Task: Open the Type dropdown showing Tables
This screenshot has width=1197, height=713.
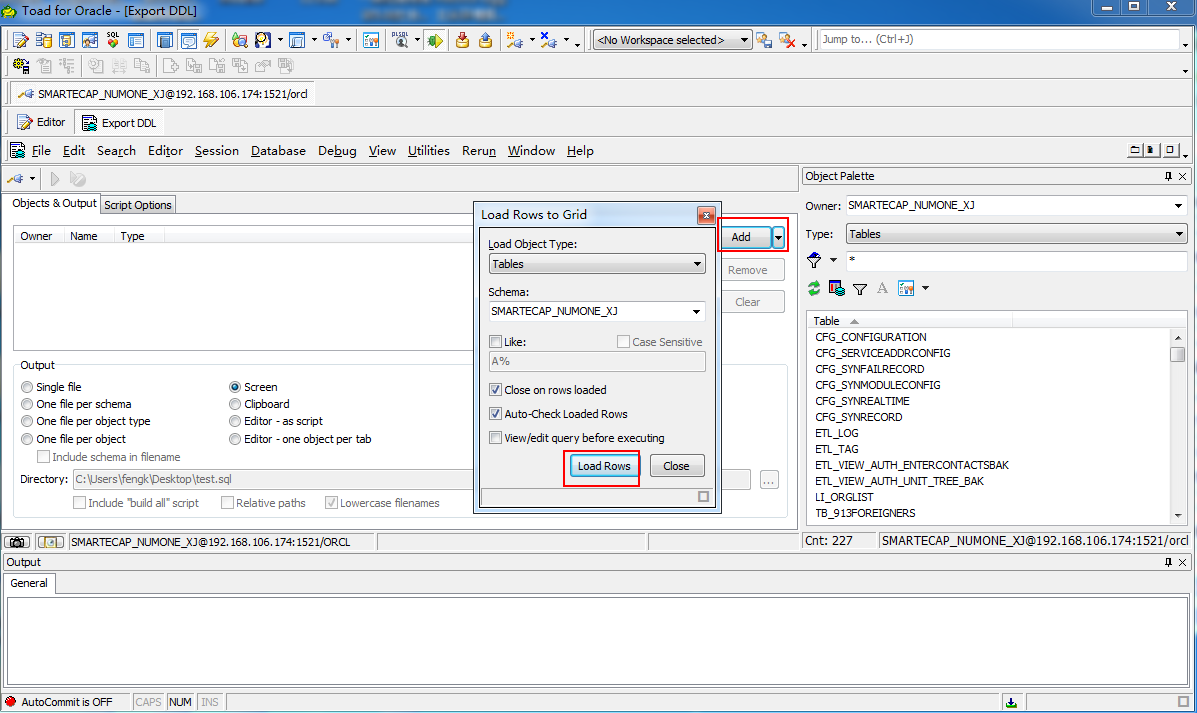Action: tap(1179, 234)
